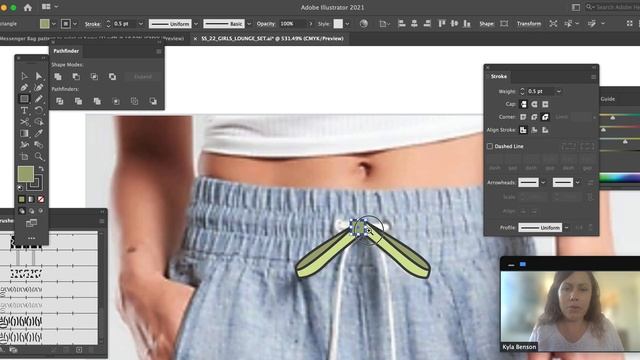Viewport: 640px width, 360px height.
Task: Click the Opacity label in control bar
Action: [266, 24]
